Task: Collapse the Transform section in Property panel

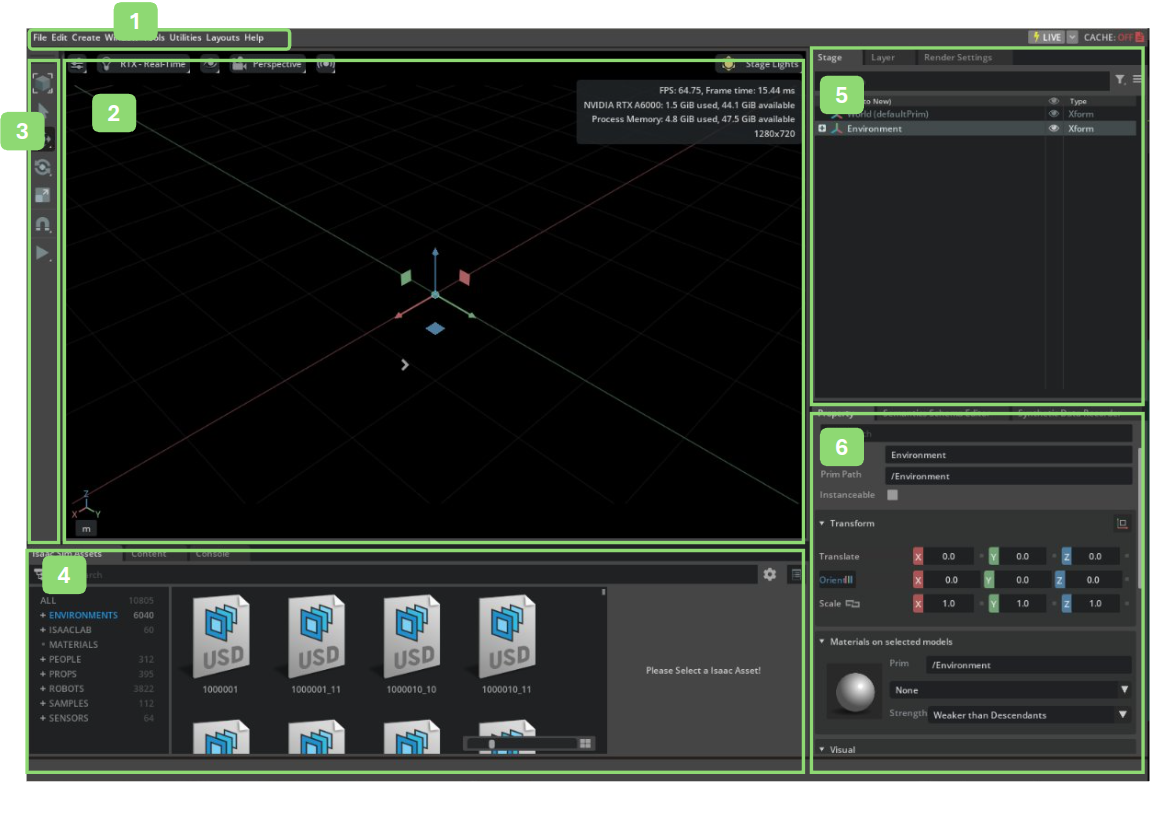Action: pyautogui.click(x=822, y=523)
